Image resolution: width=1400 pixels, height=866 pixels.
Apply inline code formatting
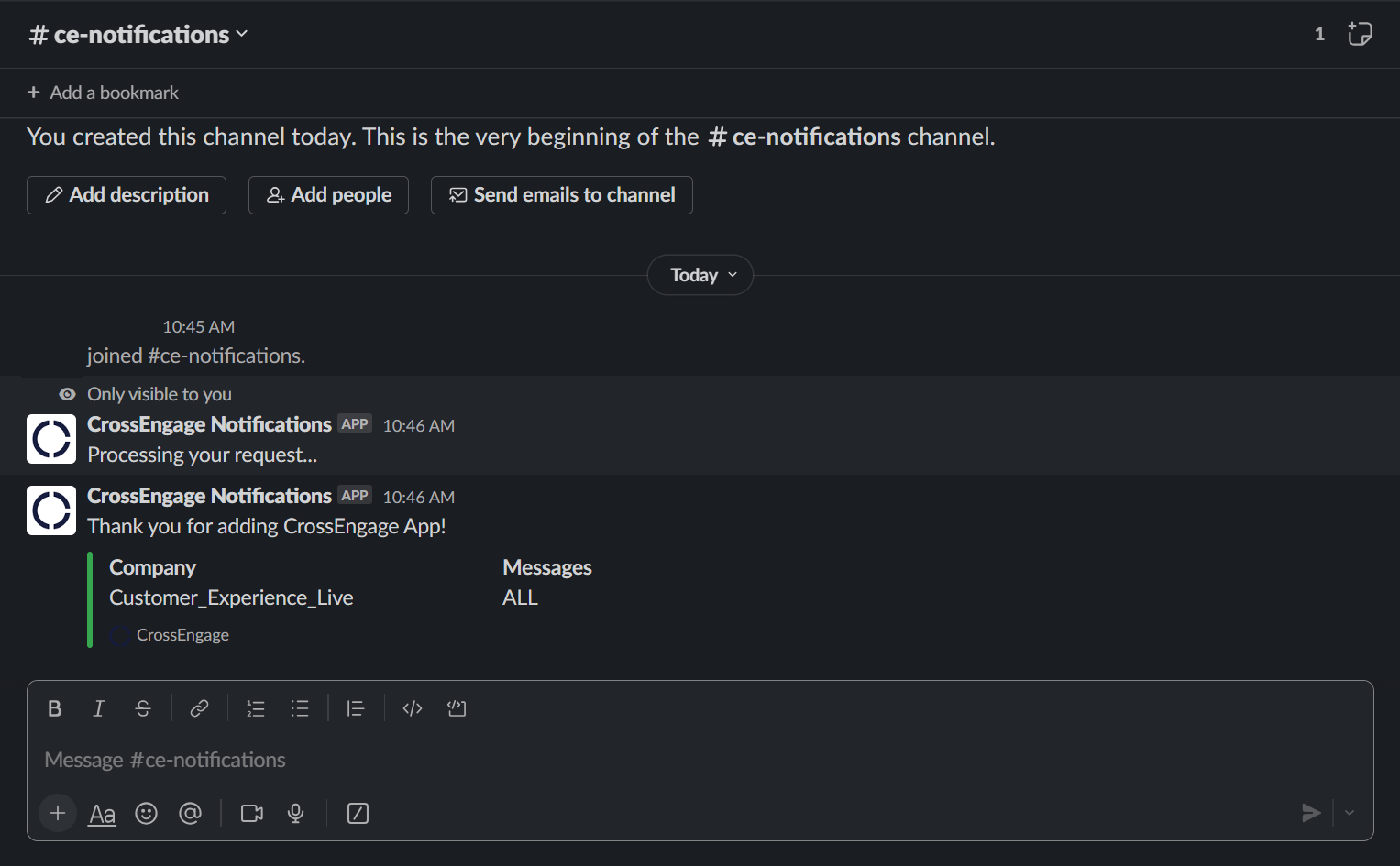point(413,708)
